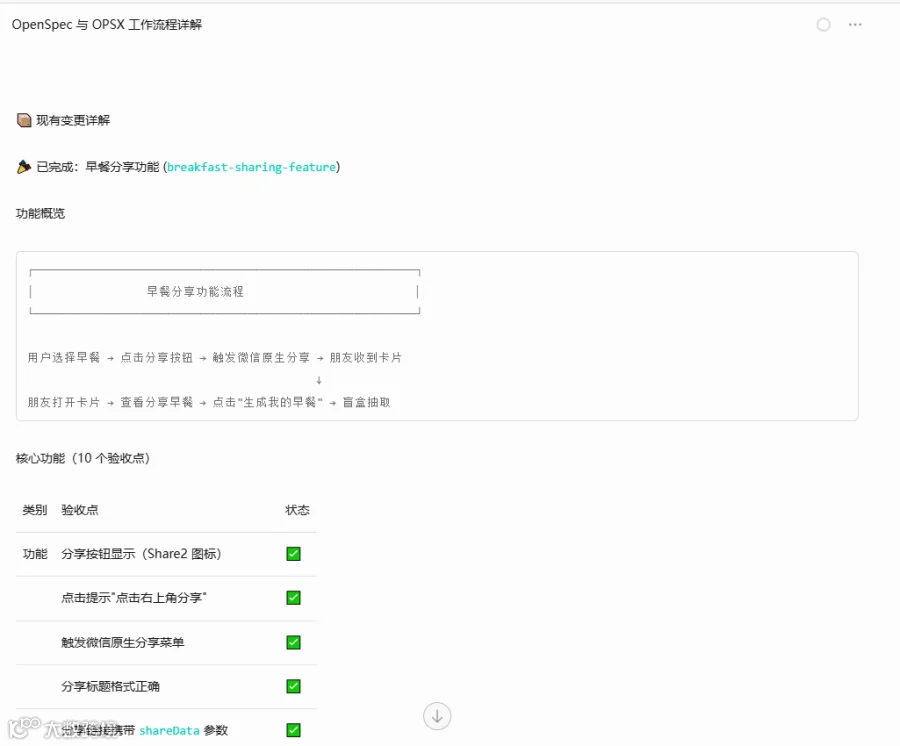900x746 pixels.
Task: Click 触发微信原生分享 in flow diagram
Action: [261, 358]
